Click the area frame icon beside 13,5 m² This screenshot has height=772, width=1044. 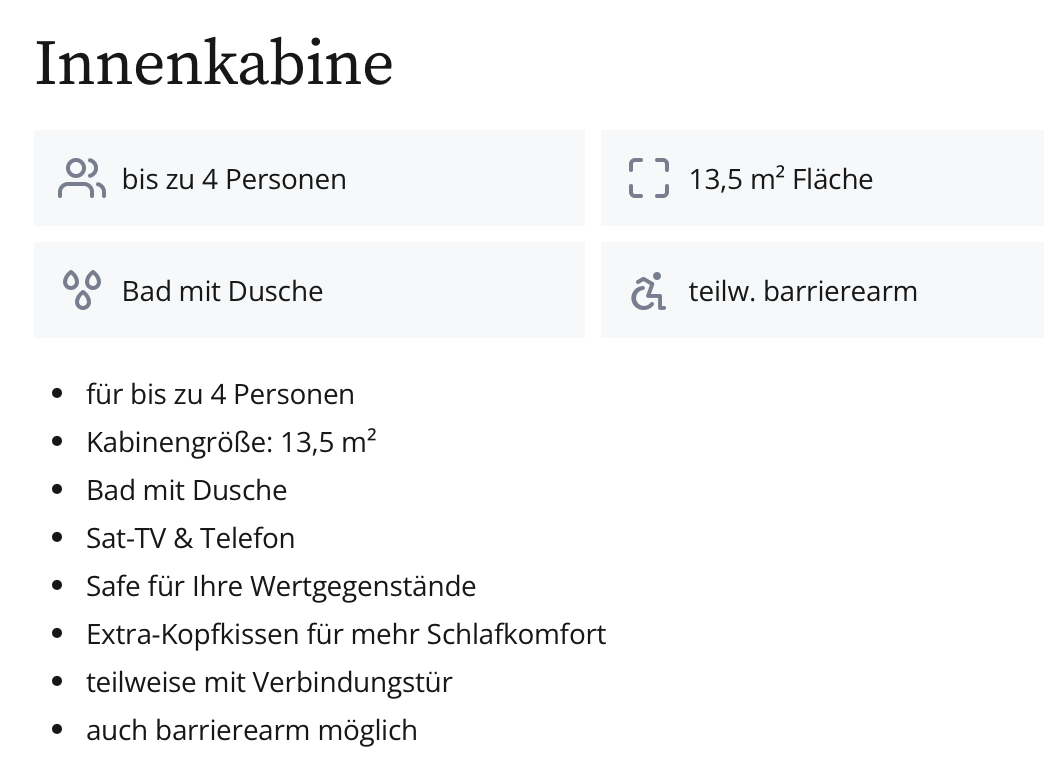point(648,179)
